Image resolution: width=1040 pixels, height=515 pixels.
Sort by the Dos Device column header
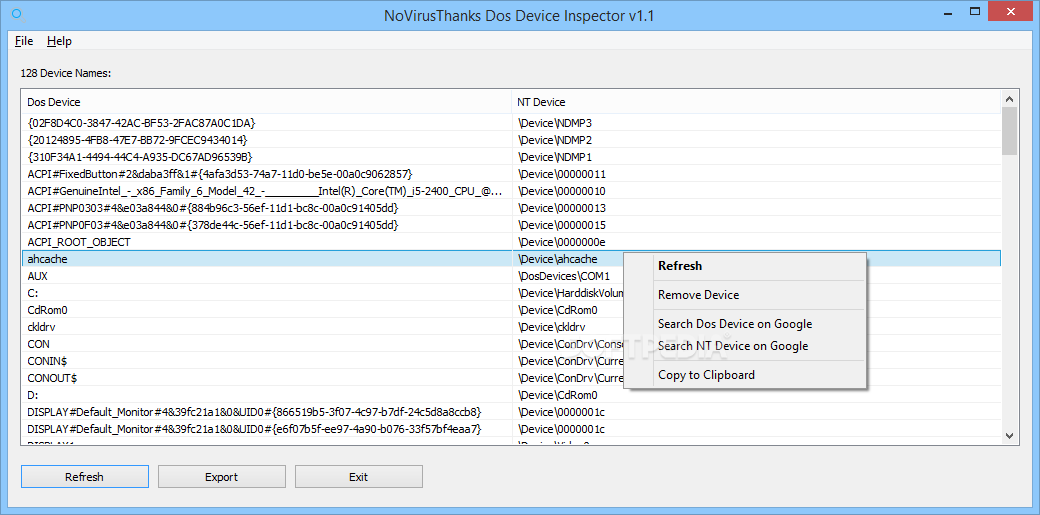(x=267, y=102)
